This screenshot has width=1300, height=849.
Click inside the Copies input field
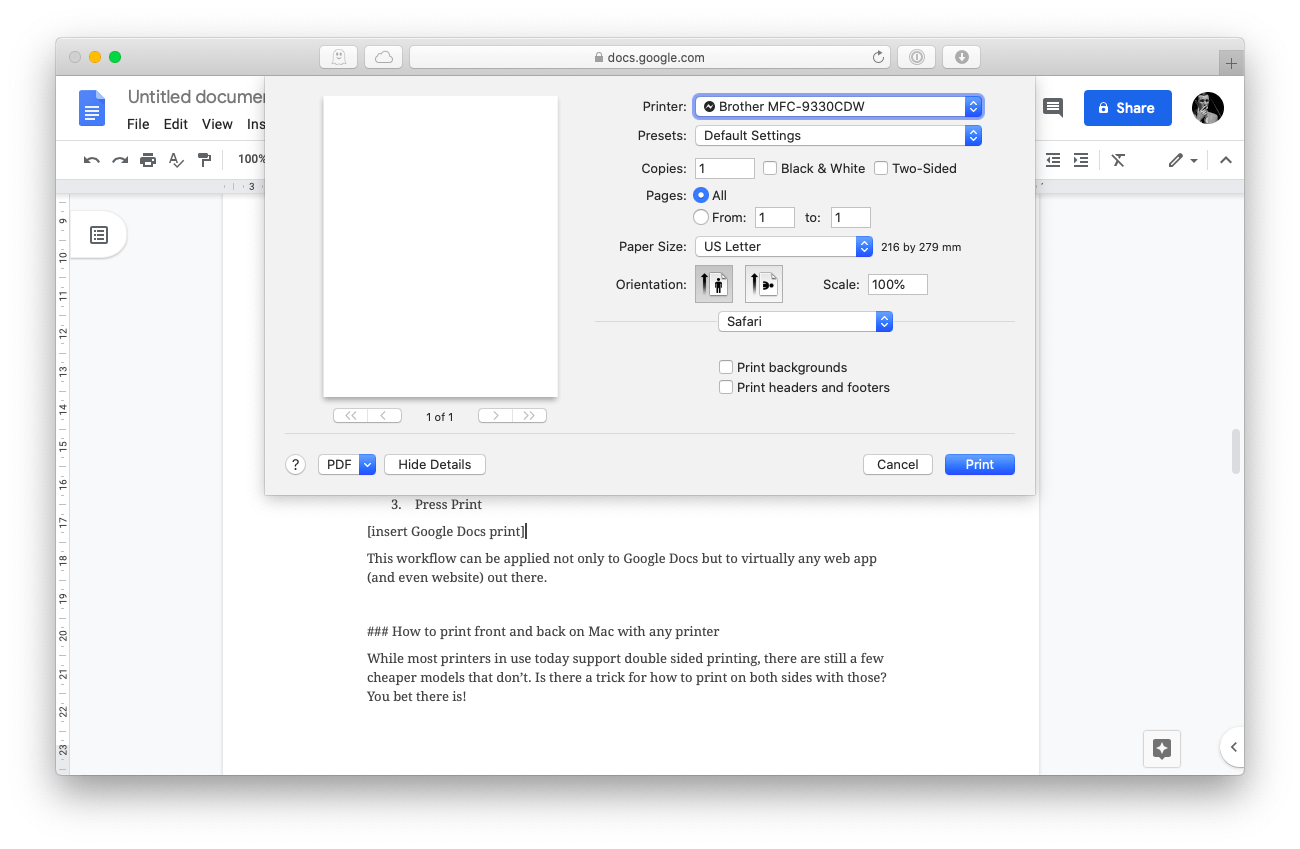pos(723,168)
